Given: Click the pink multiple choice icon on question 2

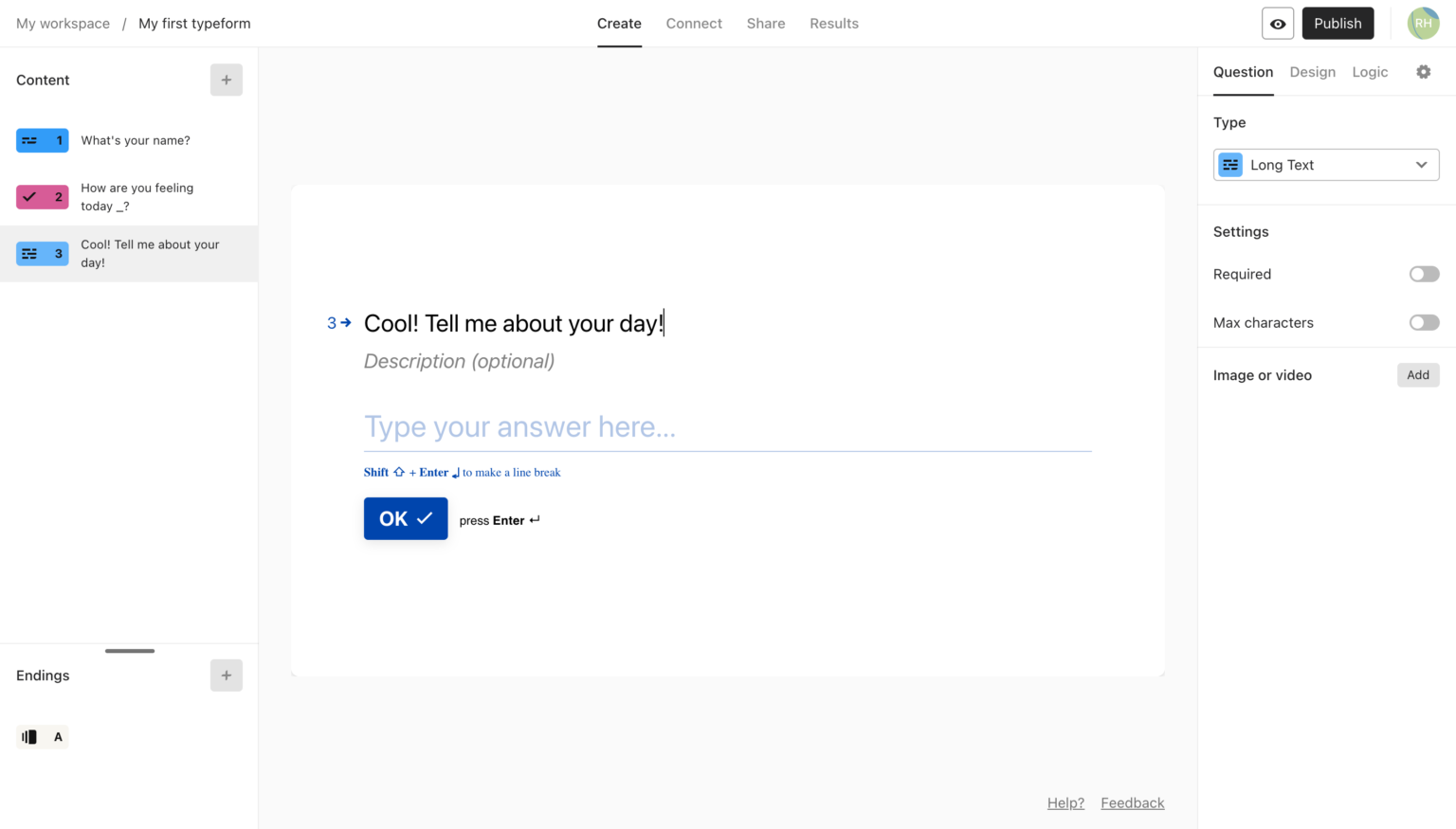Looking at the screenshot, I should tap(42, 196).
